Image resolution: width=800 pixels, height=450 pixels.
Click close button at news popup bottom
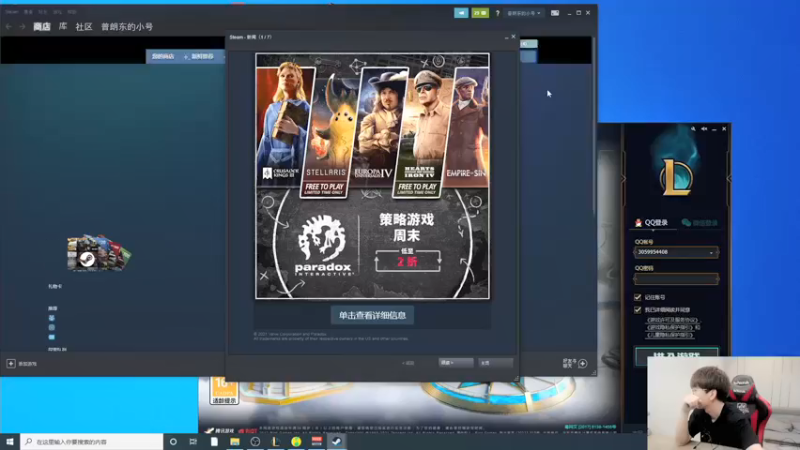[495, 363]
